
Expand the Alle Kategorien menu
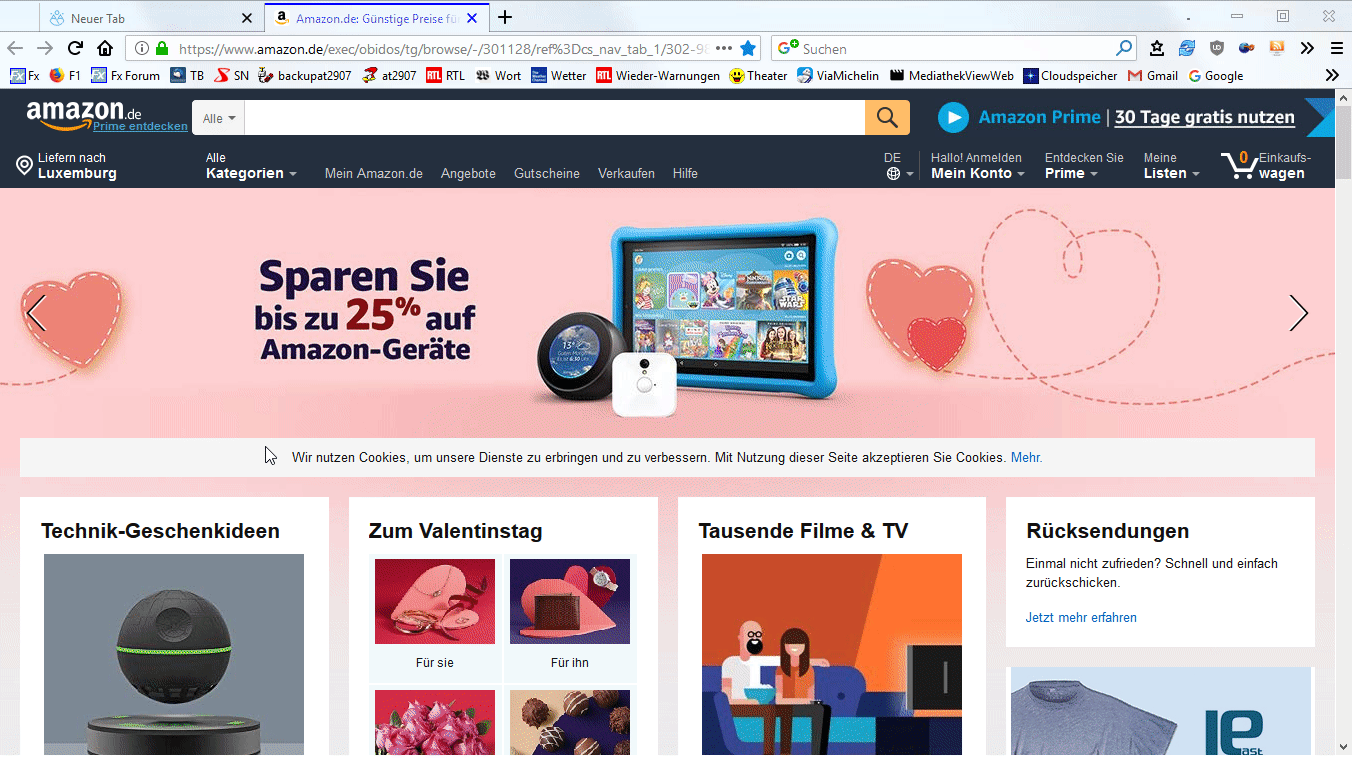pyautogui.click(x=251, y=166)
